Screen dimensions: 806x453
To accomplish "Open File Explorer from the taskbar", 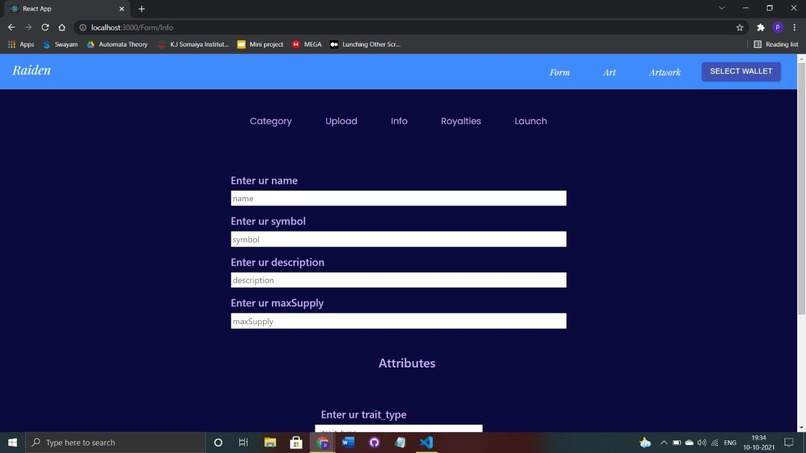I will (x=270, y=442).
